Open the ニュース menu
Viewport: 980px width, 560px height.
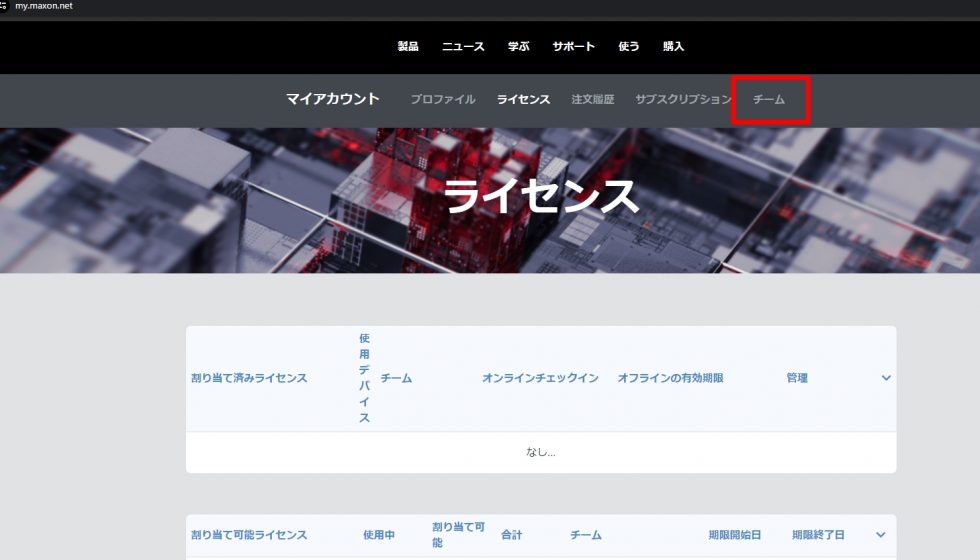point(463,46)
